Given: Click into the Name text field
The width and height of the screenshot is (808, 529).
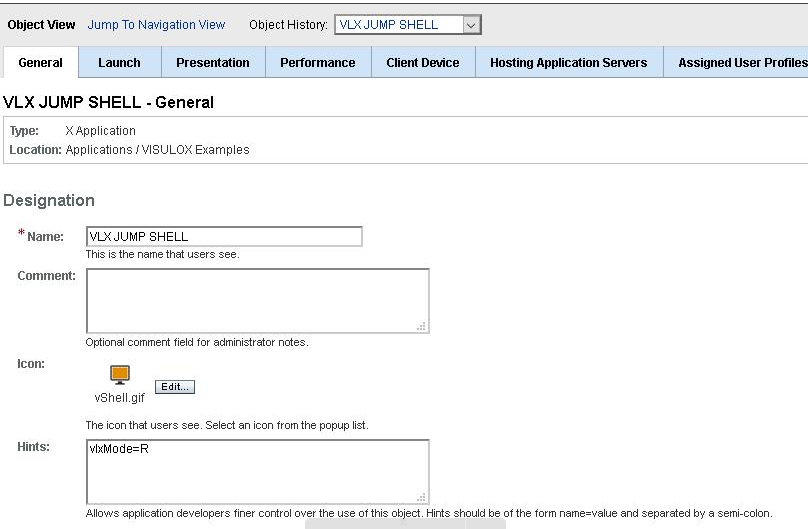Looking at the screenshot, I should tap(223, 237).
